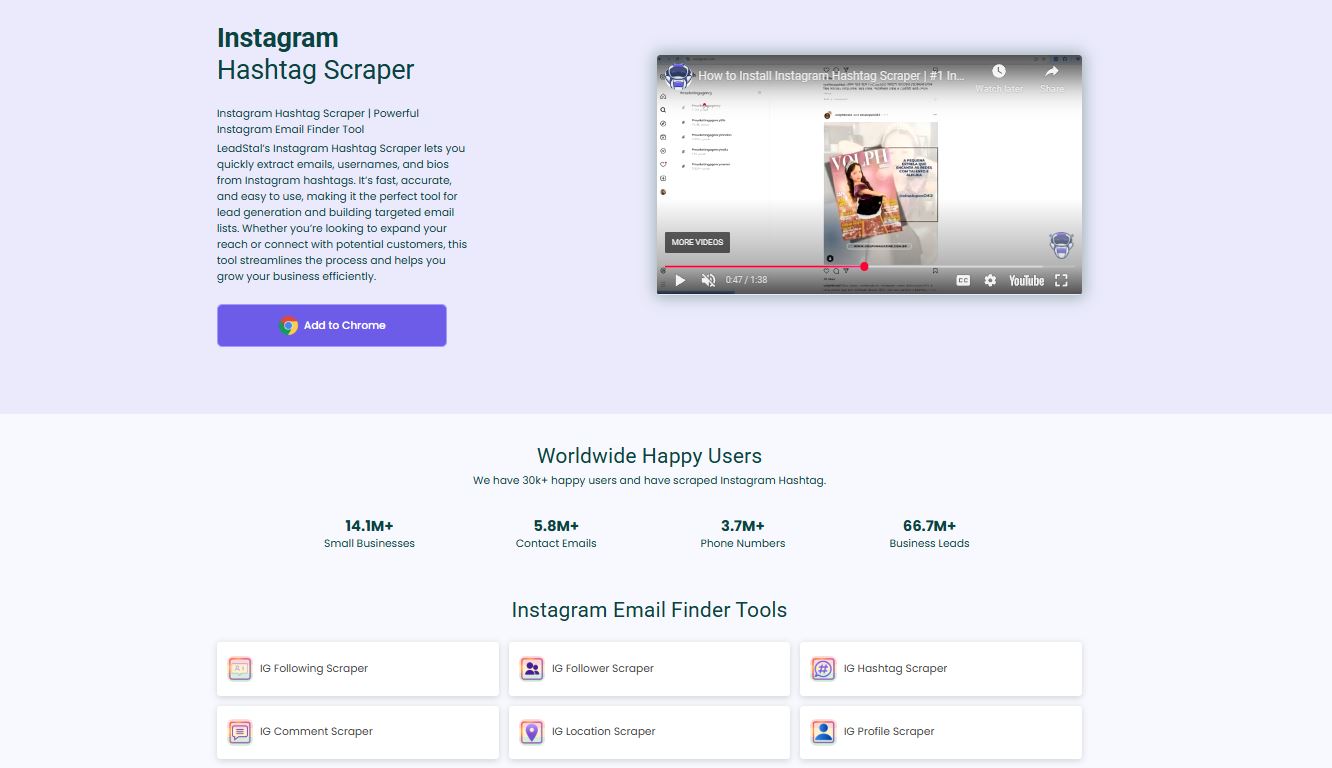Viewport: 1332px width, 768px height.
Task: Play the YouTube video
Action: coord(680,281)
